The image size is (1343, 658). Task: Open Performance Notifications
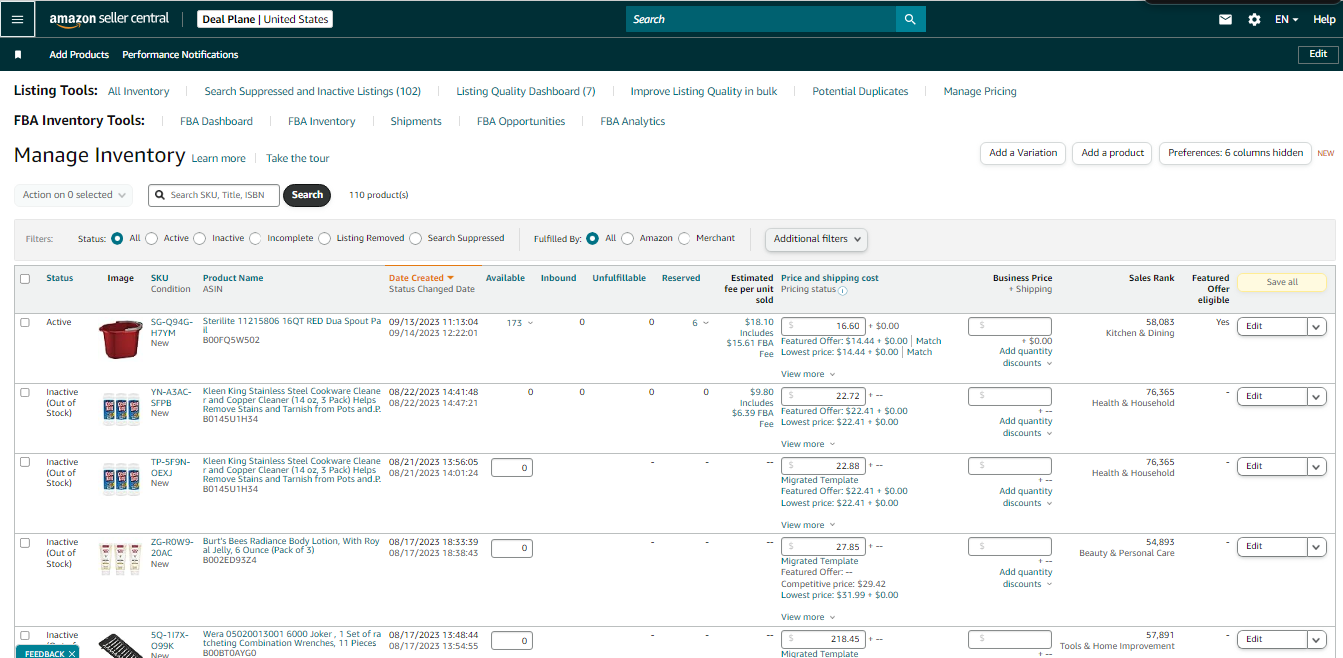[x=180, y=54]
